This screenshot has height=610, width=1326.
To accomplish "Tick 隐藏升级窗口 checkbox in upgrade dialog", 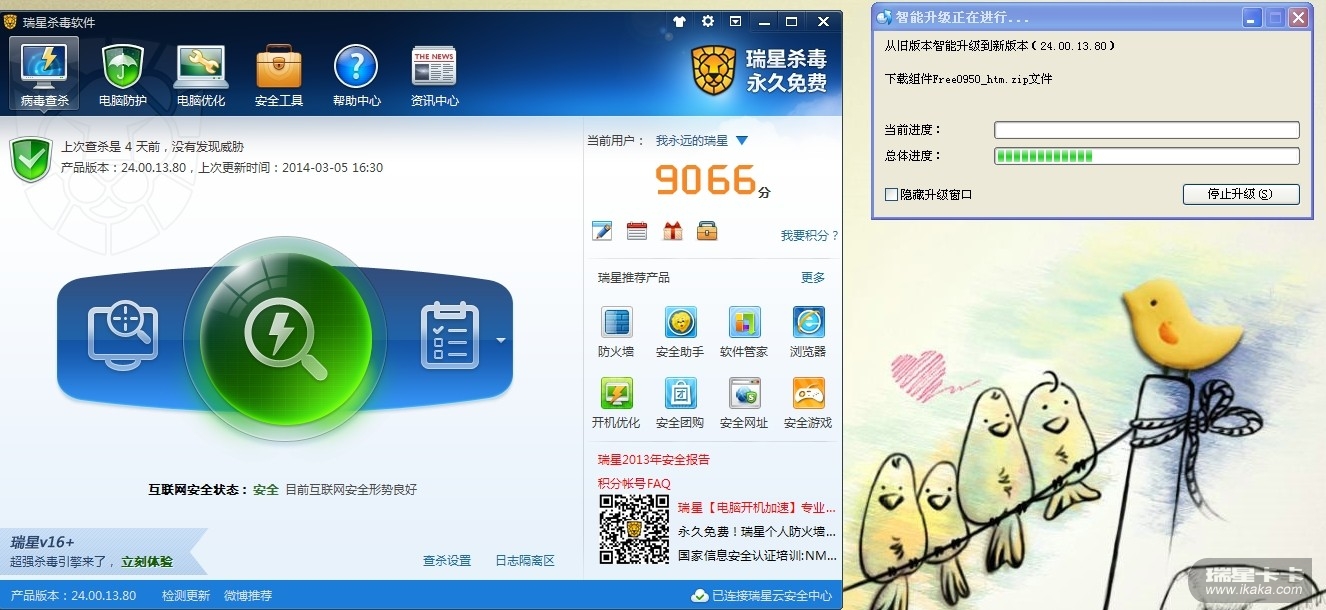I will [x=891, y=195].
